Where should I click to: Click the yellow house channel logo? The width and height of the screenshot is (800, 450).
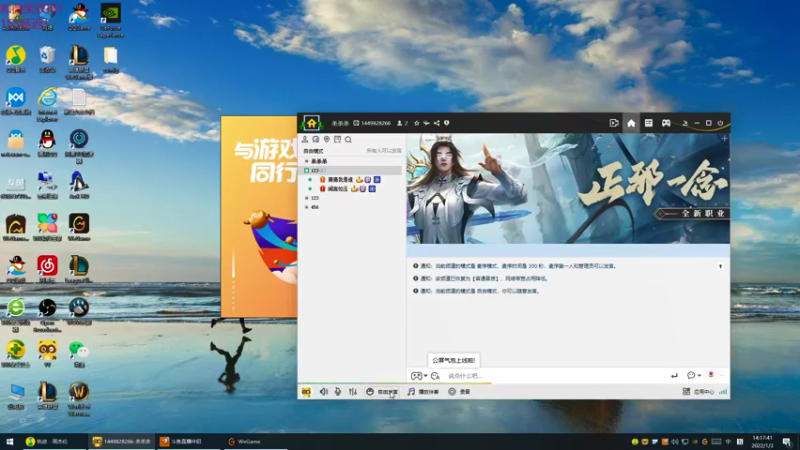311,122
